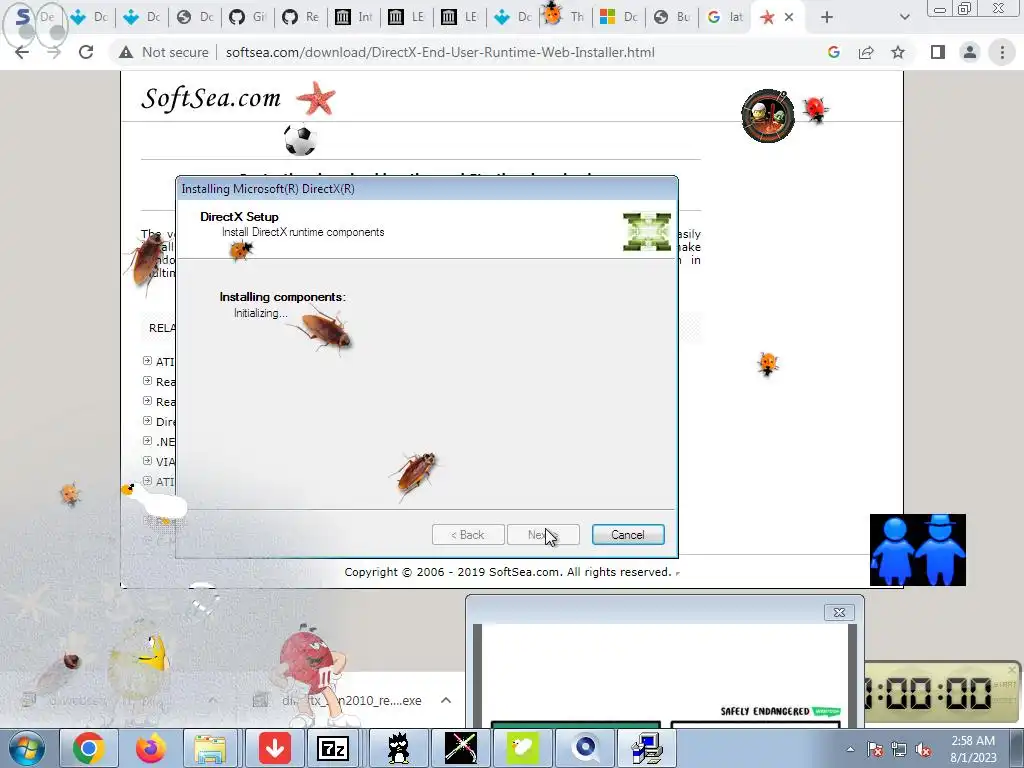Viewport: 1024px width, 768px height.
Task: Click the red starfish next to SoftSea logo
Action: (316, 98)
